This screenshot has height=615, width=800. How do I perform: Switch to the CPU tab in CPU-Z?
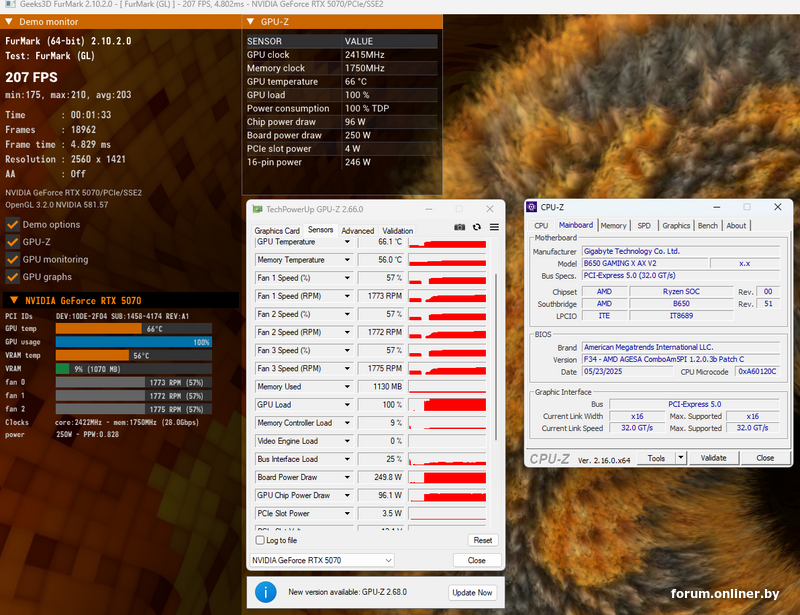click(x=541, y=226)
